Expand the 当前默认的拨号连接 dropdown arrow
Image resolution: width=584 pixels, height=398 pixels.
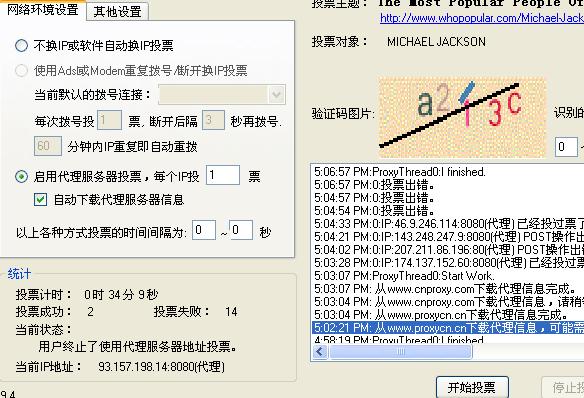pyautogui.click(x=276, y=95)
